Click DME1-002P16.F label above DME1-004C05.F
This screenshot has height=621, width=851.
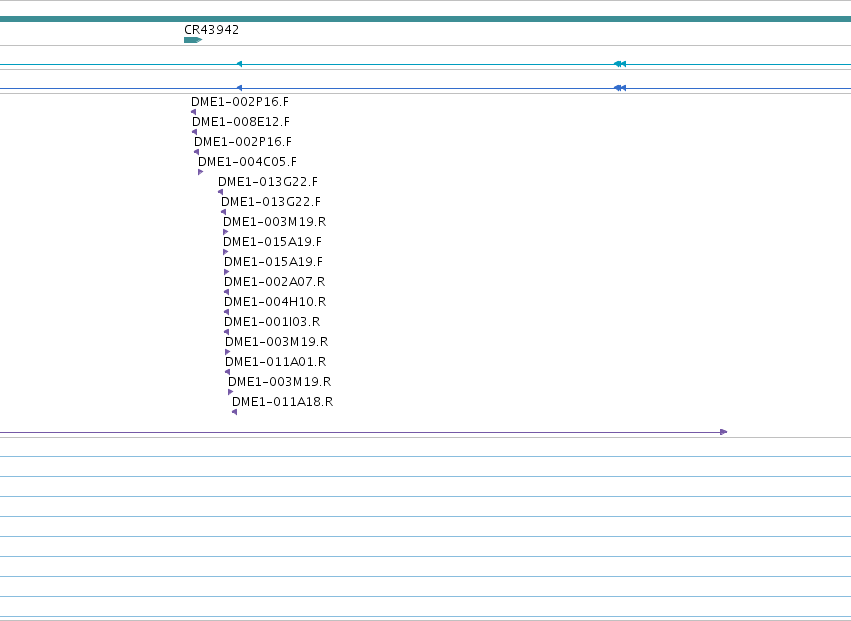(x=243, y=142)
